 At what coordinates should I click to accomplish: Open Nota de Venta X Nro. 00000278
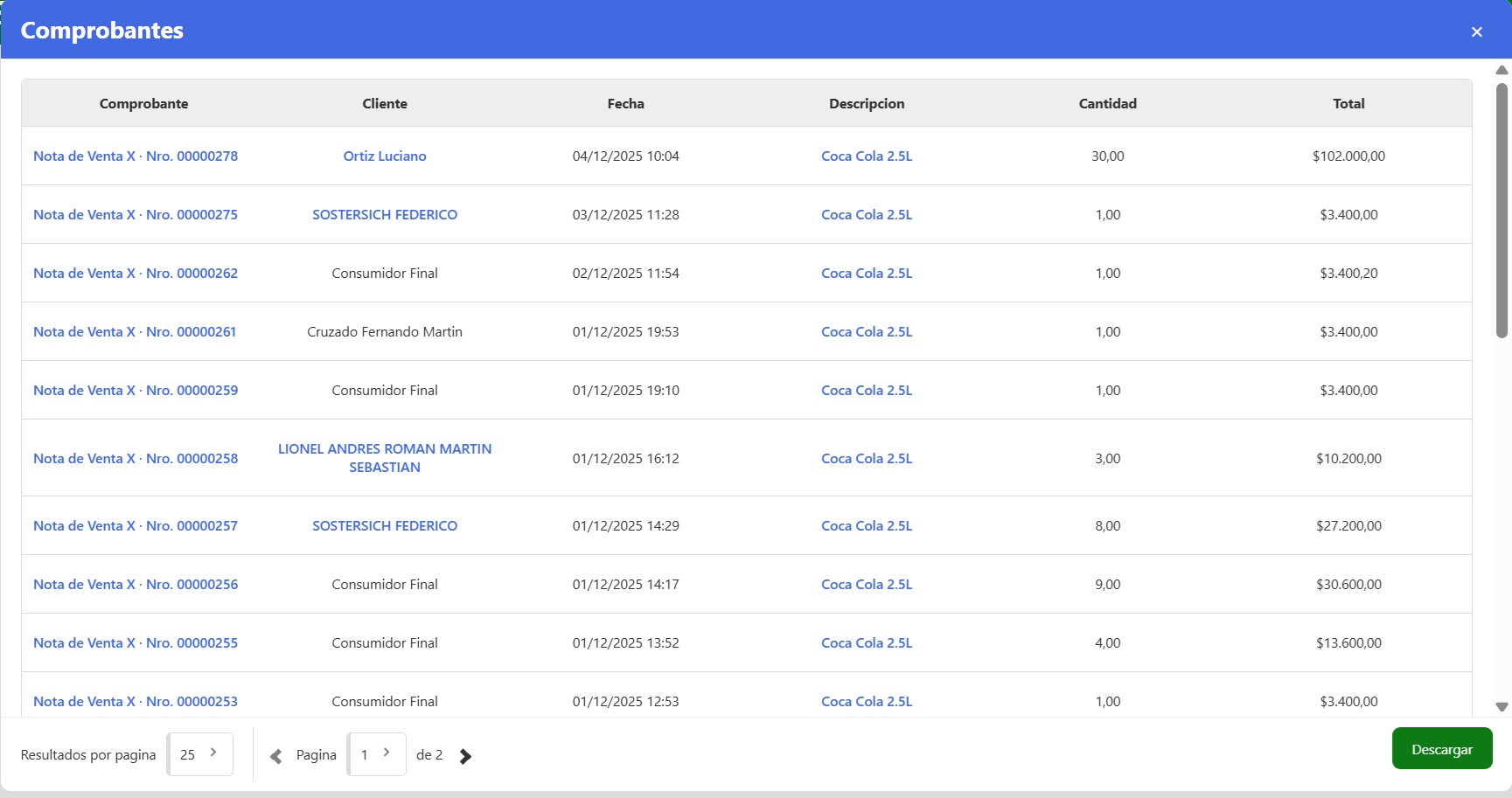coord(136,156)
